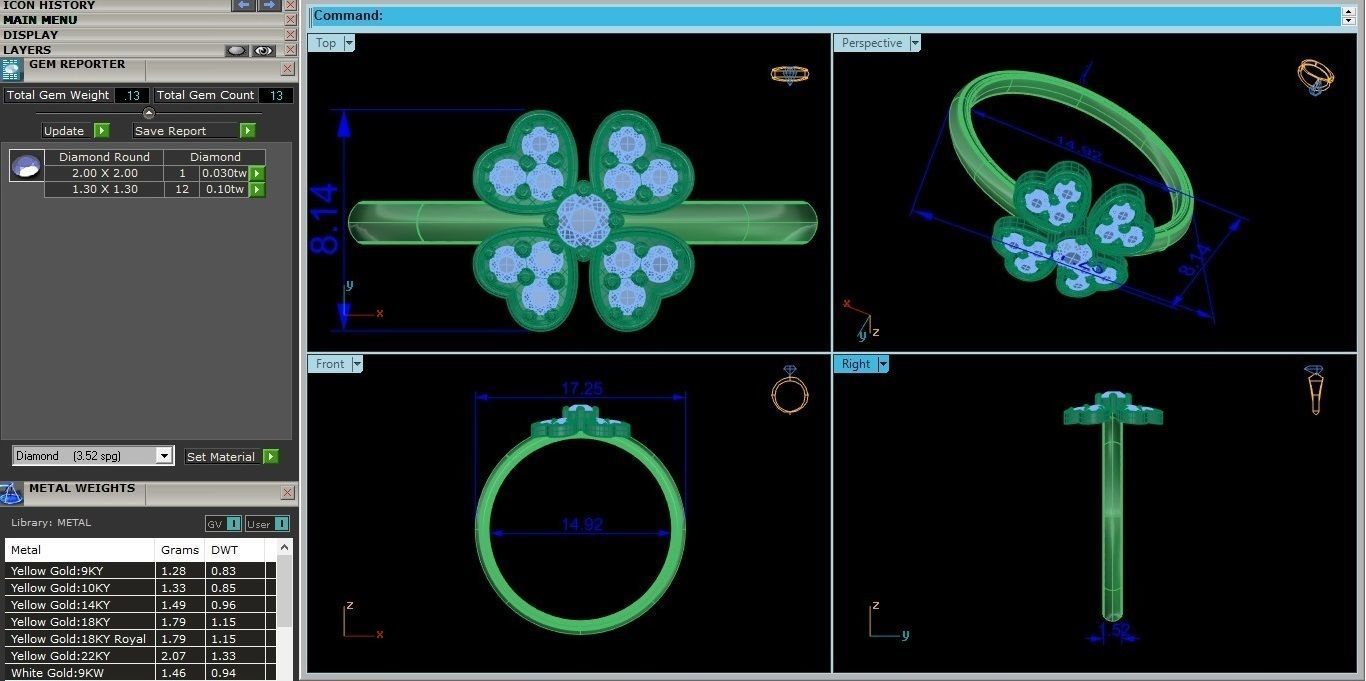
Task: Click the Diamond Round header cell
Action: click(104, 157)
